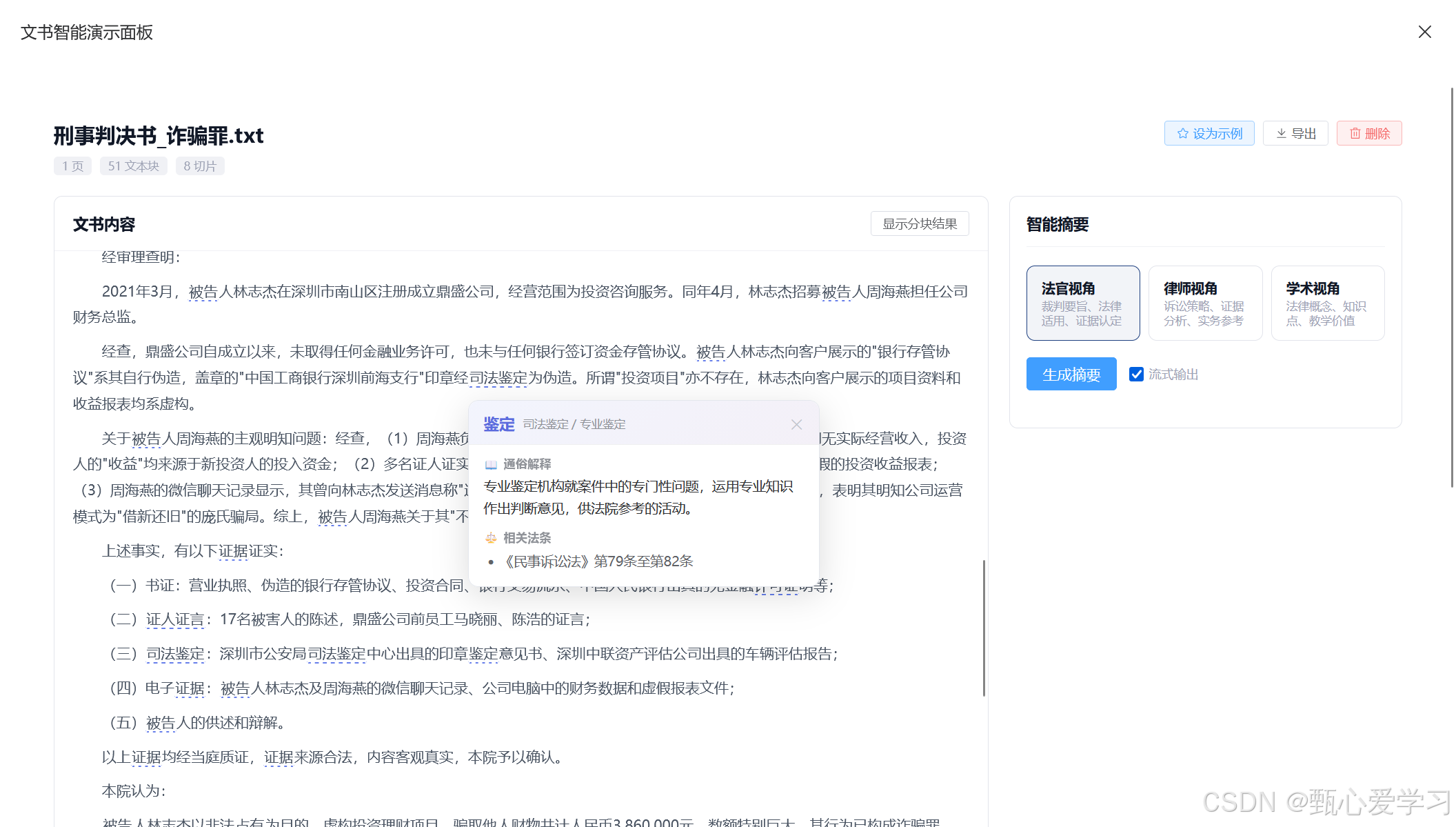Click the document content scrollbar thumb
Viewport: 1456px width, 827px height.
click(x=983, y=628)
